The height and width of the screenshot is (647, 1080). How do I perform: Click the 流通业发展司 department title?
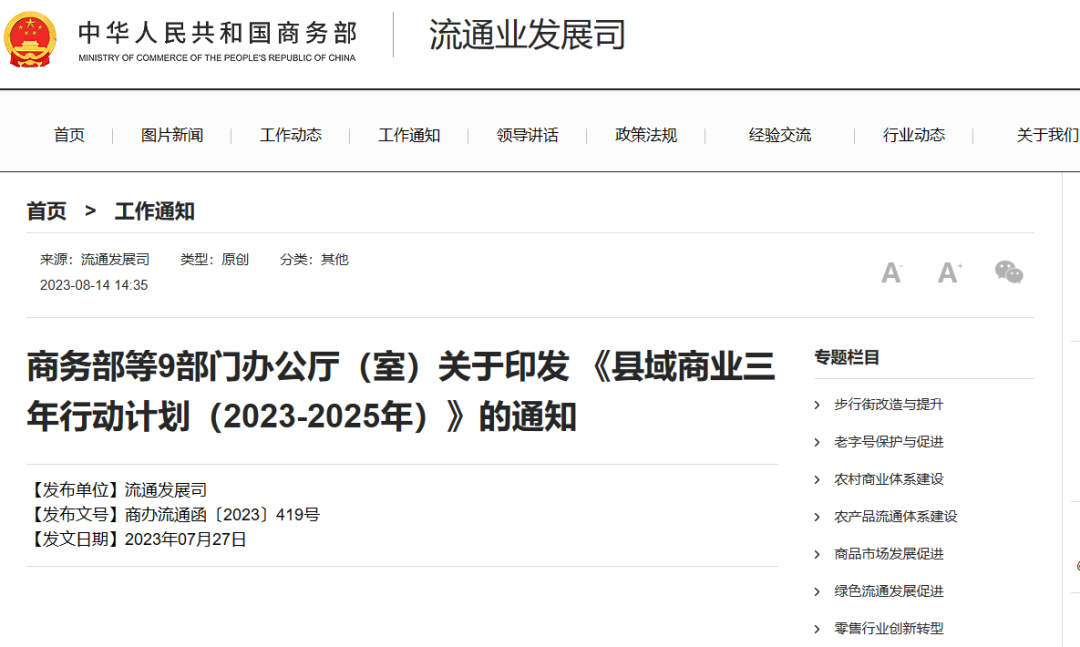(528, 34)
